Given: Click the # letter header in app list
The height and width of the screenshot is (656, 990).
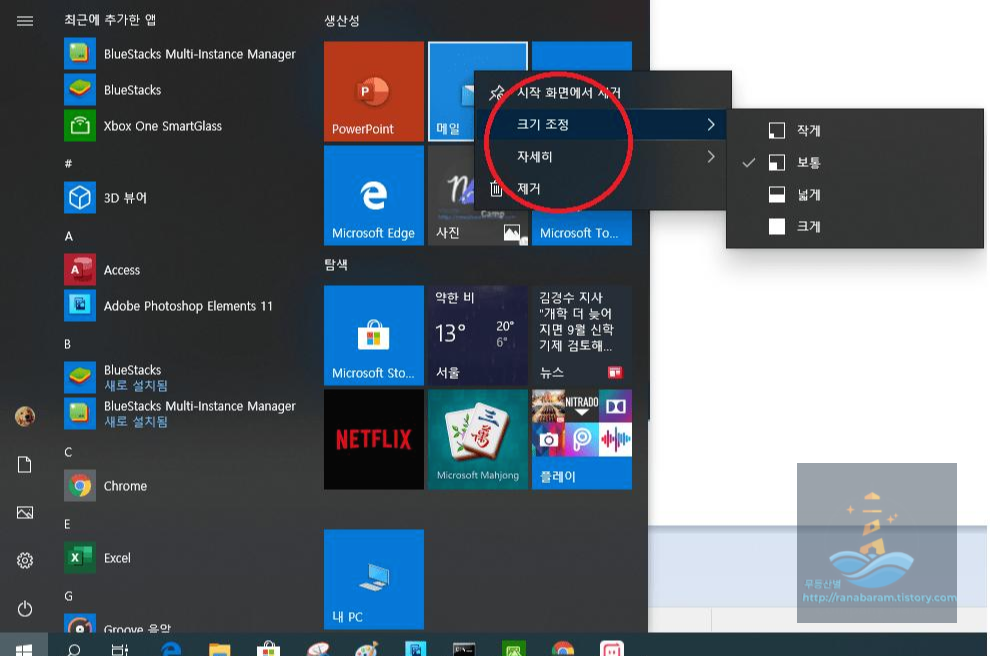Looking at the screenshot, I should tap(68, 164).
